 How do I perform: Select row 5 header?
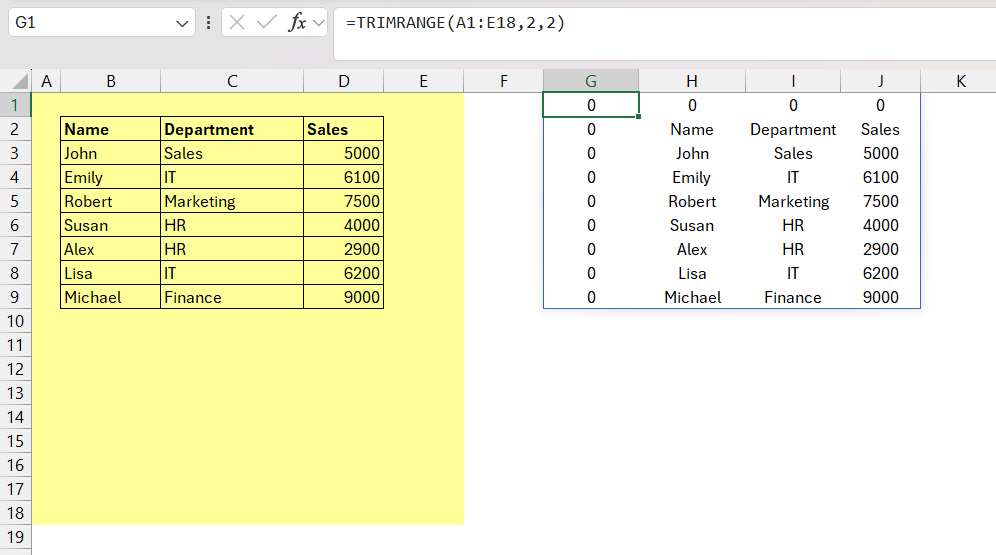15,201
